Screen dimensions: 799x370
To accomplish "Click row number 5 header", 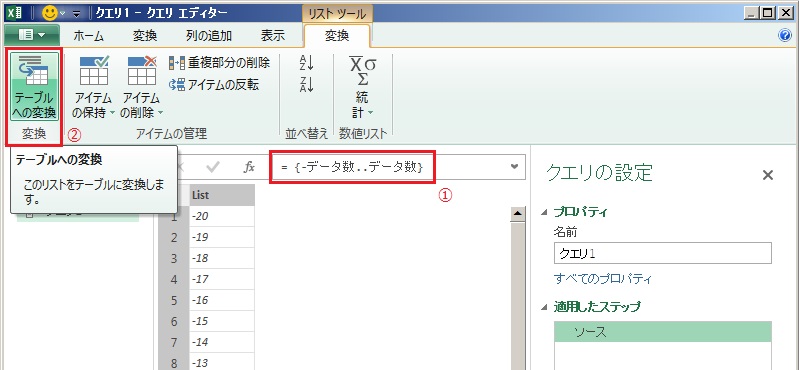I will click(x=174, y=300).
